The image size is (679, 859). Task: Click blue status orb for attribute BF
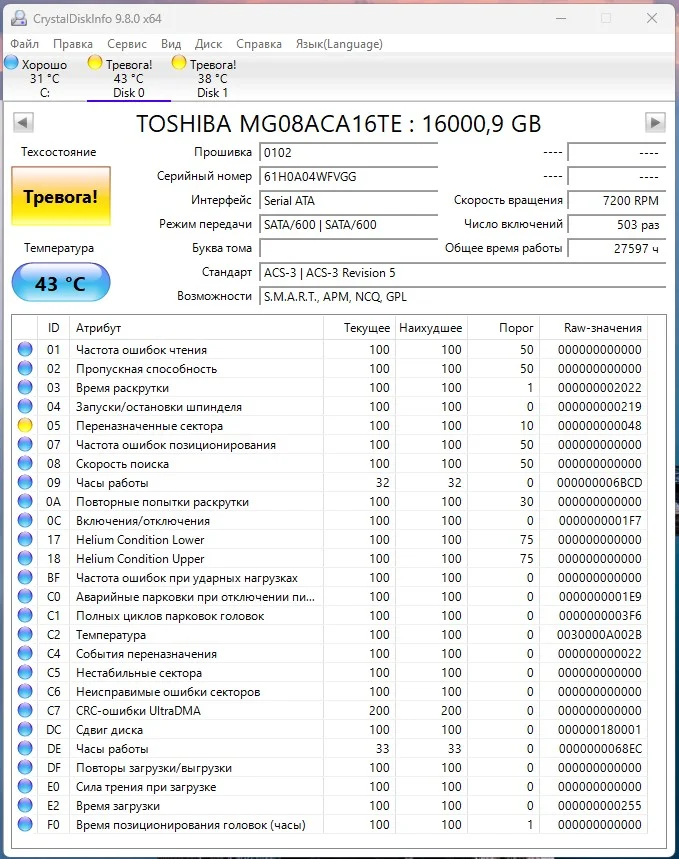pyautogui.click(x=25, y=577)
